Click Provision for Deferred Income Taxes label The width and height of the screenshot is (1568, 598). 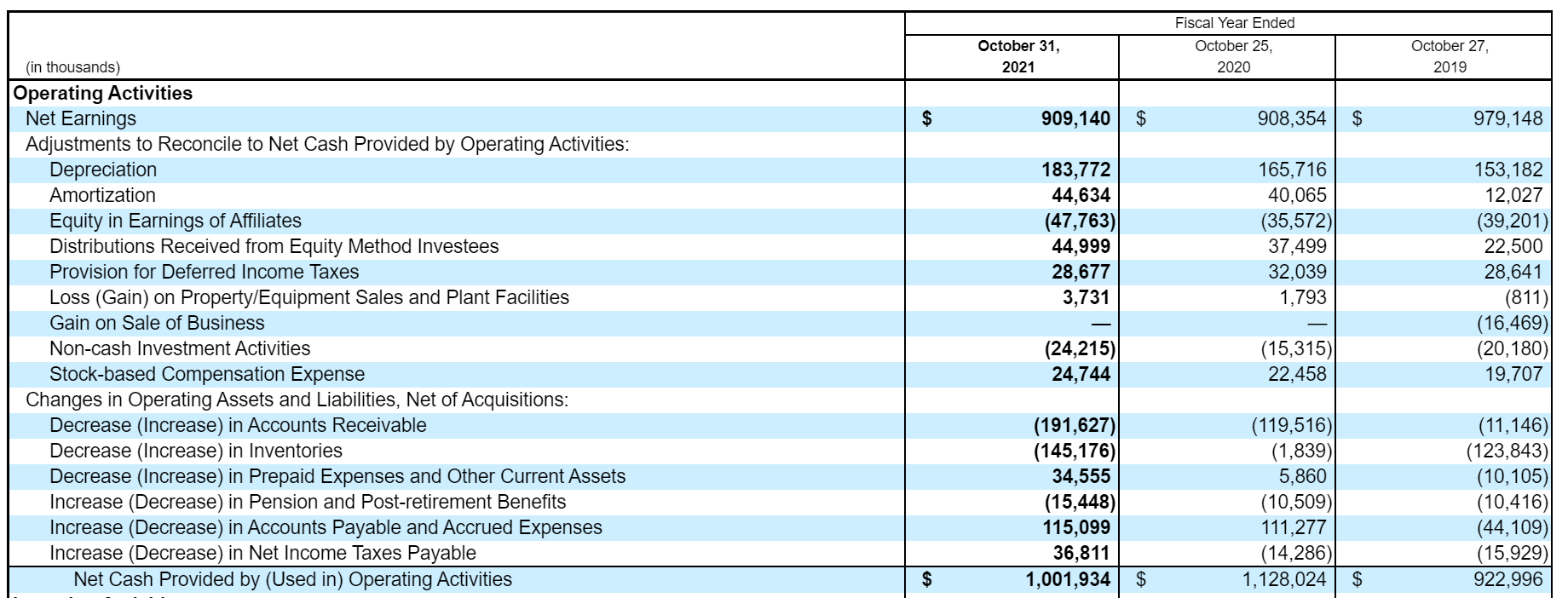pos(205,272)
